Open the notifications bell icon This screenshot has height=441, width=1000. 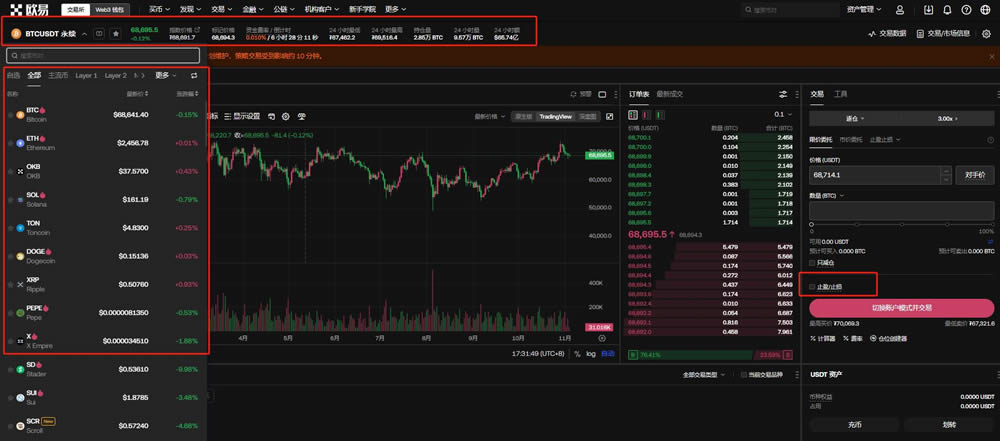click(946, 10)
